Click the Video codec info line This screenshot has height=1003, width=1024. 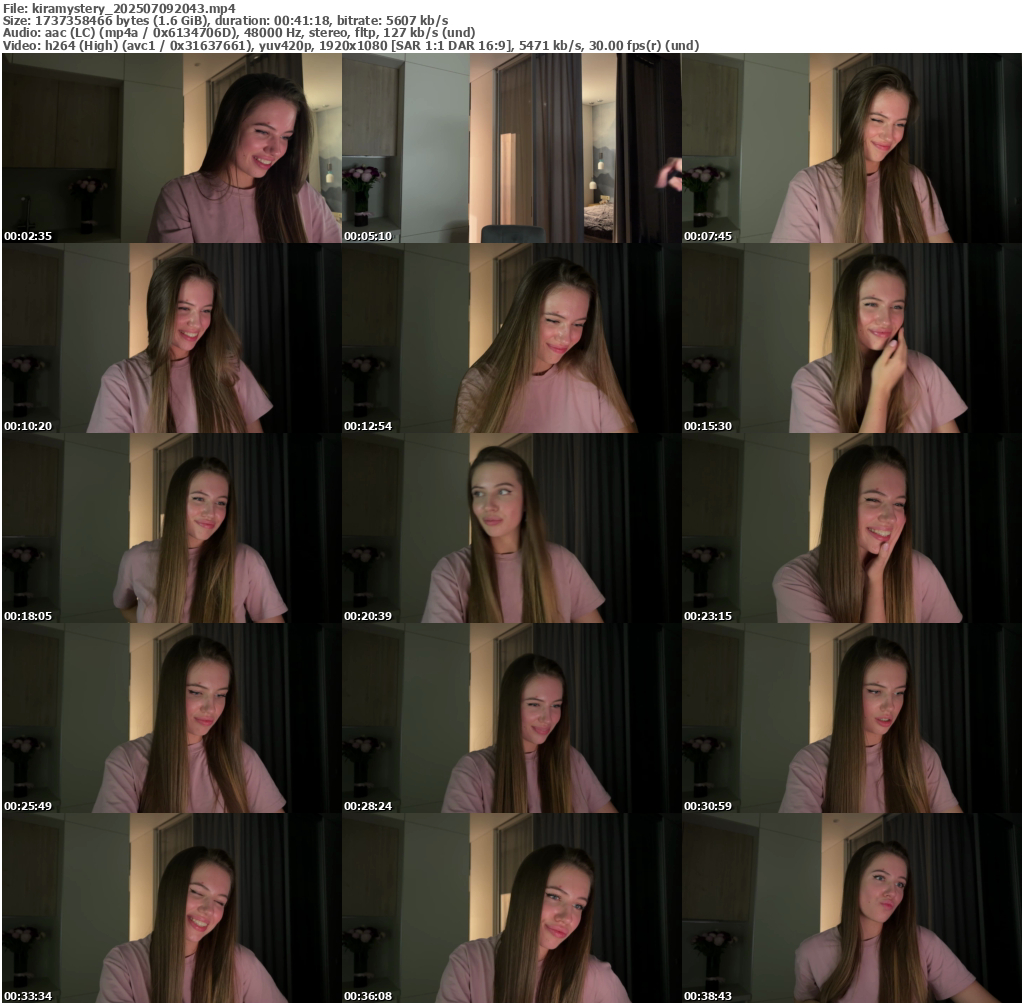click(x=350, y=45)
